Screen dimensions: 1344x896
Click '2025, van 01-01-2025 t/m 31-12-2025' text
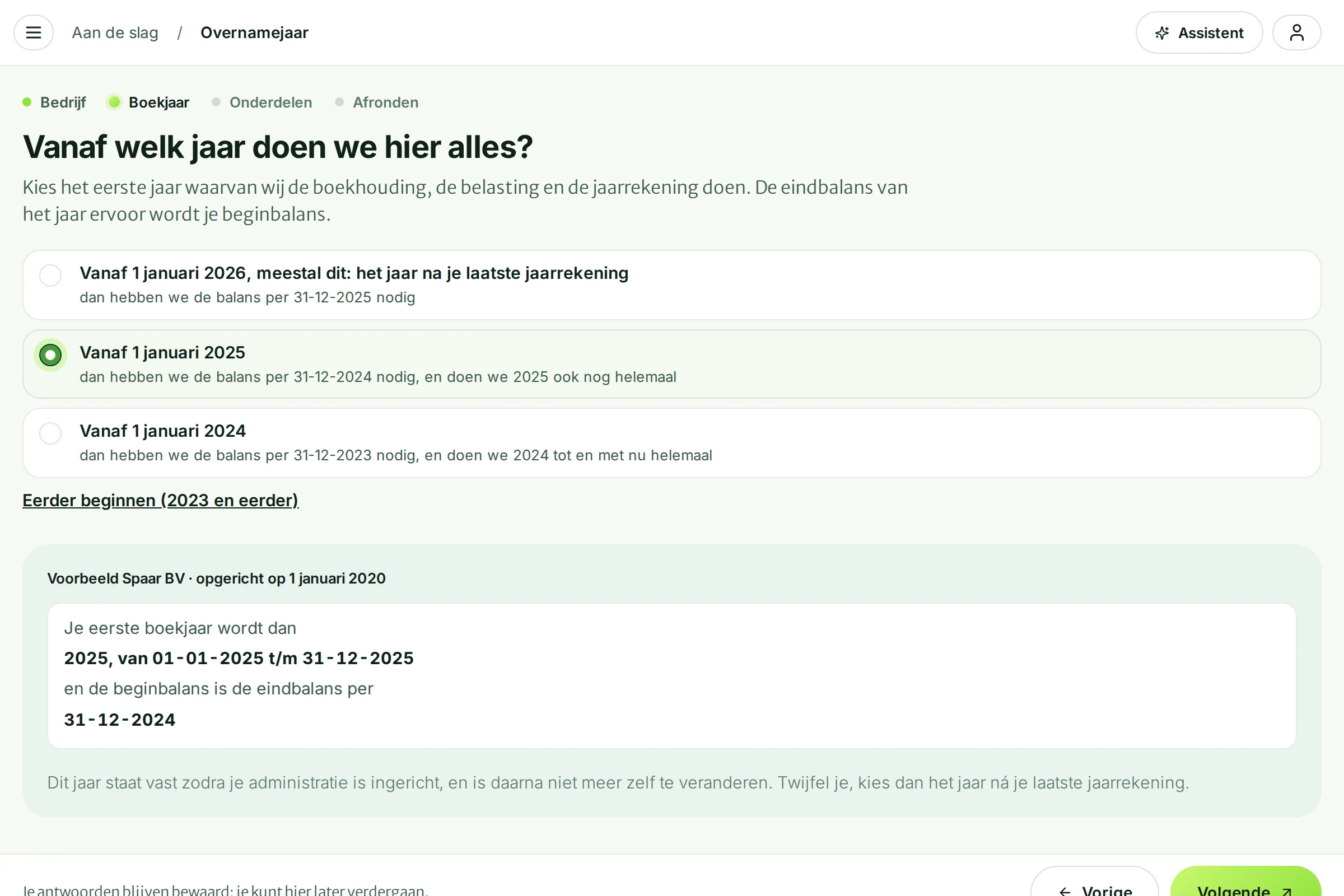tap(239, 659)
